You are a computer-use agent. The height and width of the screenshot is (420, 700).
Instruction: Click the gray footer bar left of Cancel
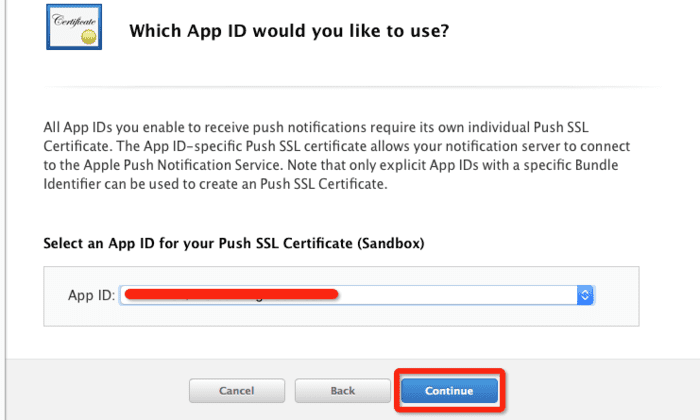tap(96, 390)
